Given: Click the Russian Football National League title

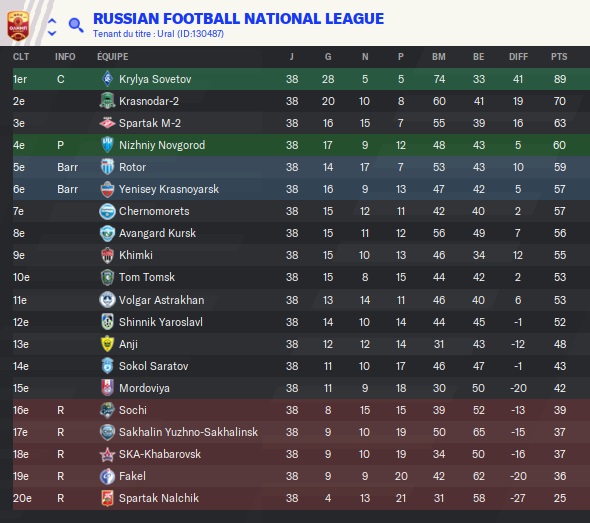Looking at the screenshot, I should [239, 18].
